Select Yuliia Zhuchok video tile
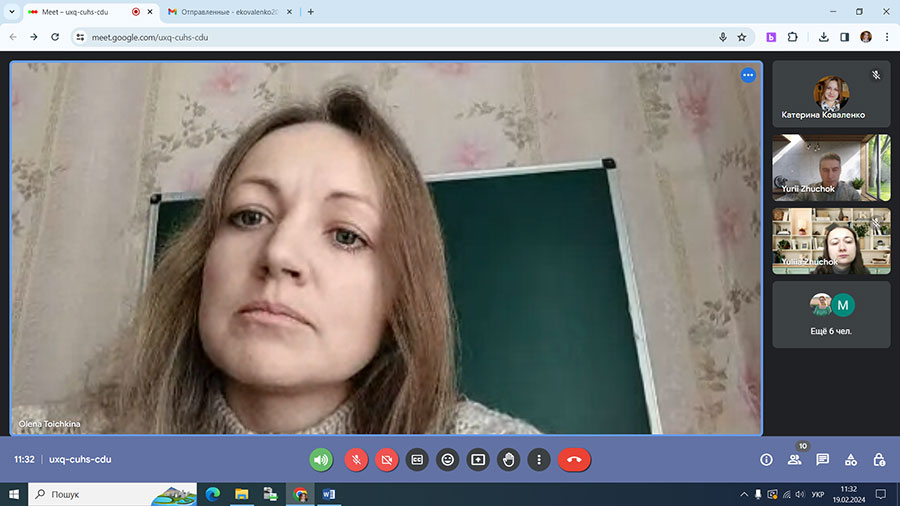The image size is (900, 506). click(831, 241)
